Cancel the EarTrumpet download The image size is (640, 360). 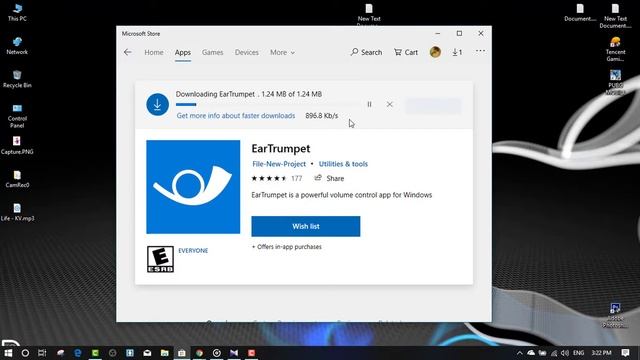[x=390, y=104]
